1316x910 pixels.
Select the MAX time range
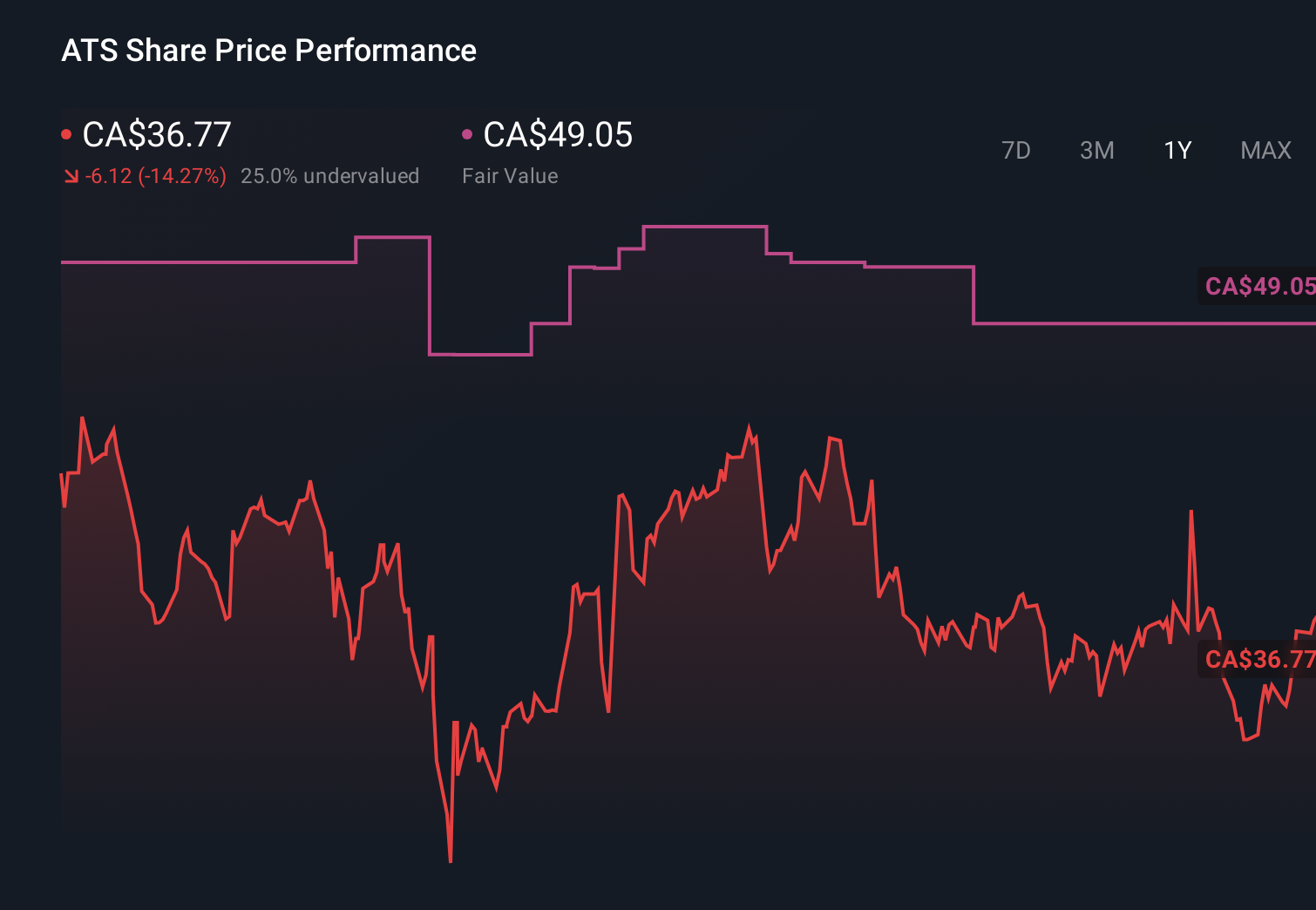pyautogui.click(x=1265, y=150)
